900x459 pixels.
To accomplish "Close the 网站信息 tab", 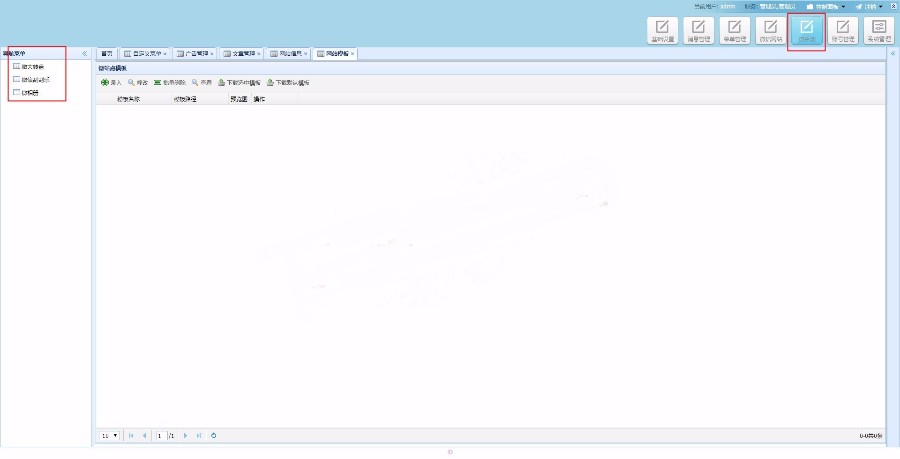I will pos(306,54).
